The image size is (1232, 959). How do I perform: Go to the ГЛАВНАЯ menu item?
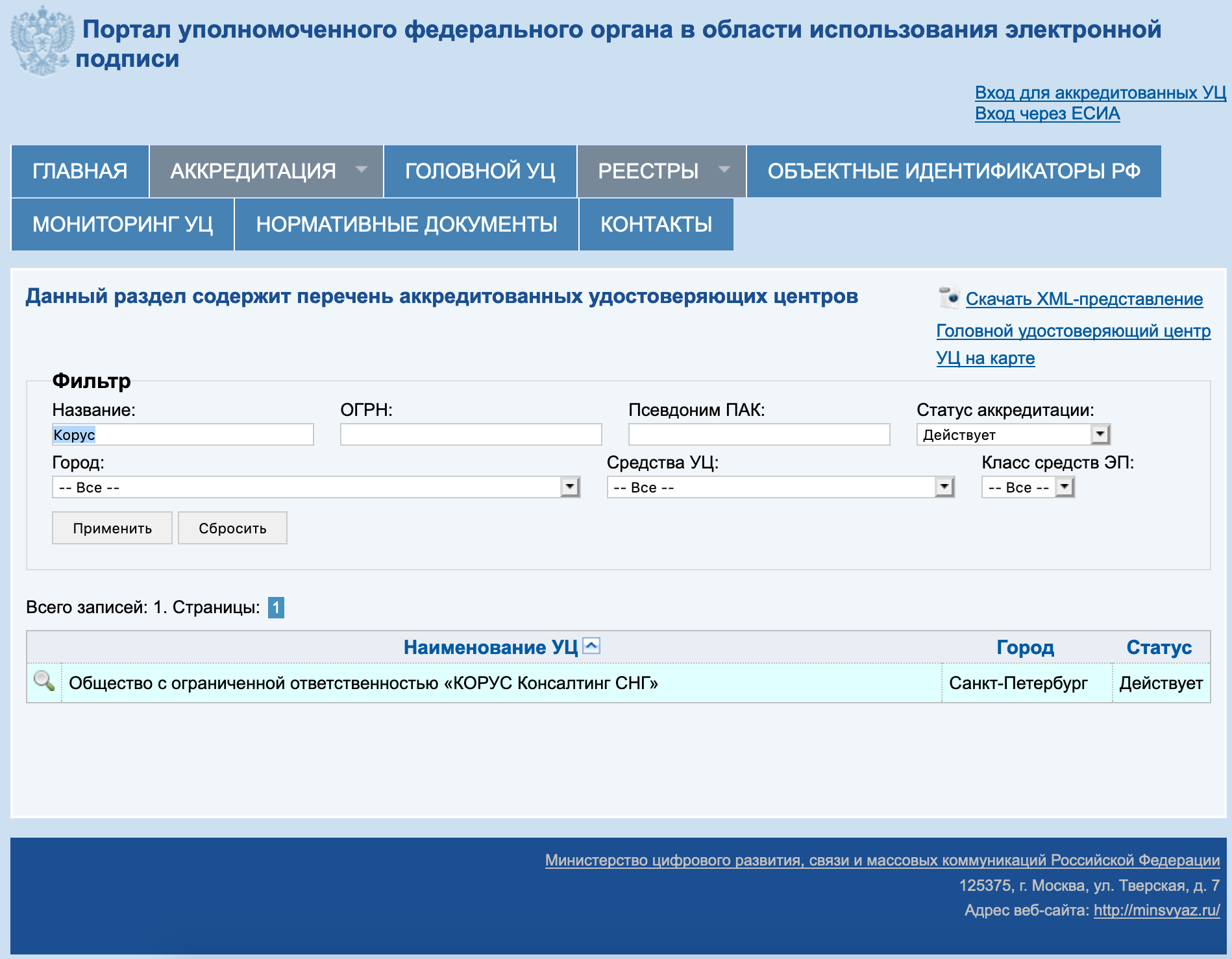pyautogui.click(x=80, y=171)
